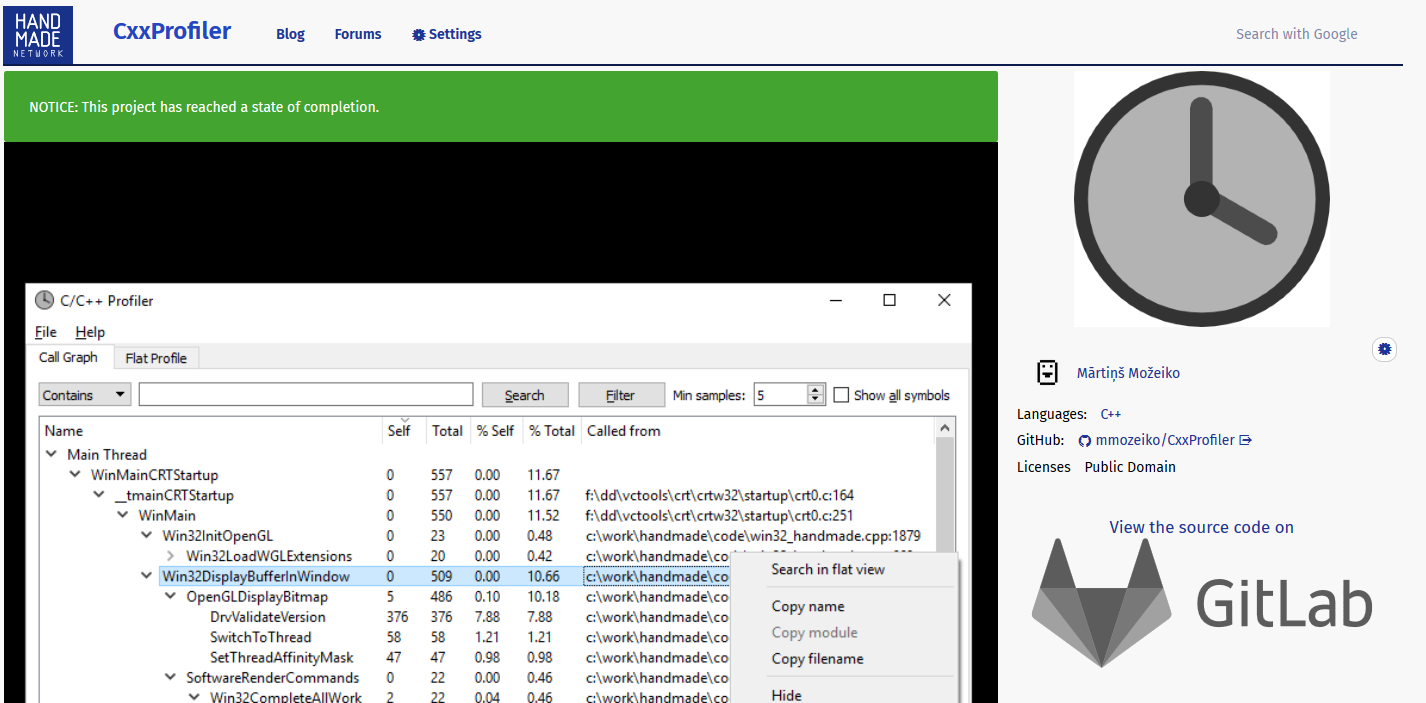Go to Forums
The height and width of the screenshot is (703, 1426).
(x=358, y=34)
